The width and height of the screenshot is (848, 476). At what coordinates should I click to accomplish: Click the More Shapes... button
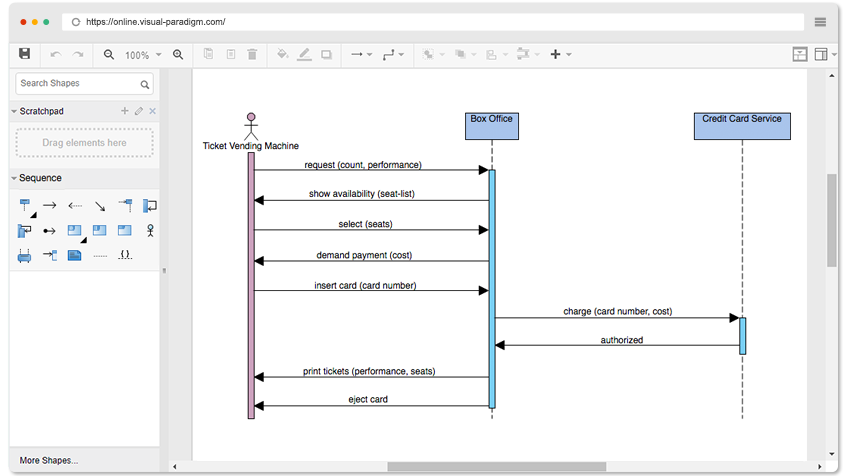tap(49, 461)
